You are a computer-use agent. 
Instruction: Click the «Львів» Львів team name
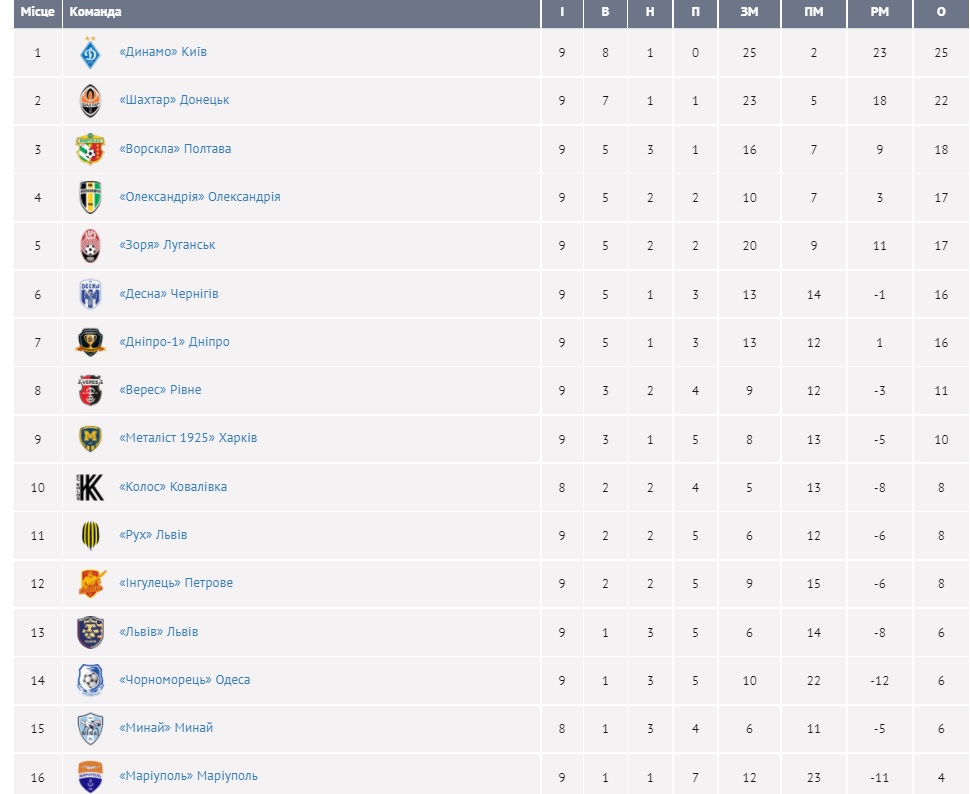coord(158,632)
